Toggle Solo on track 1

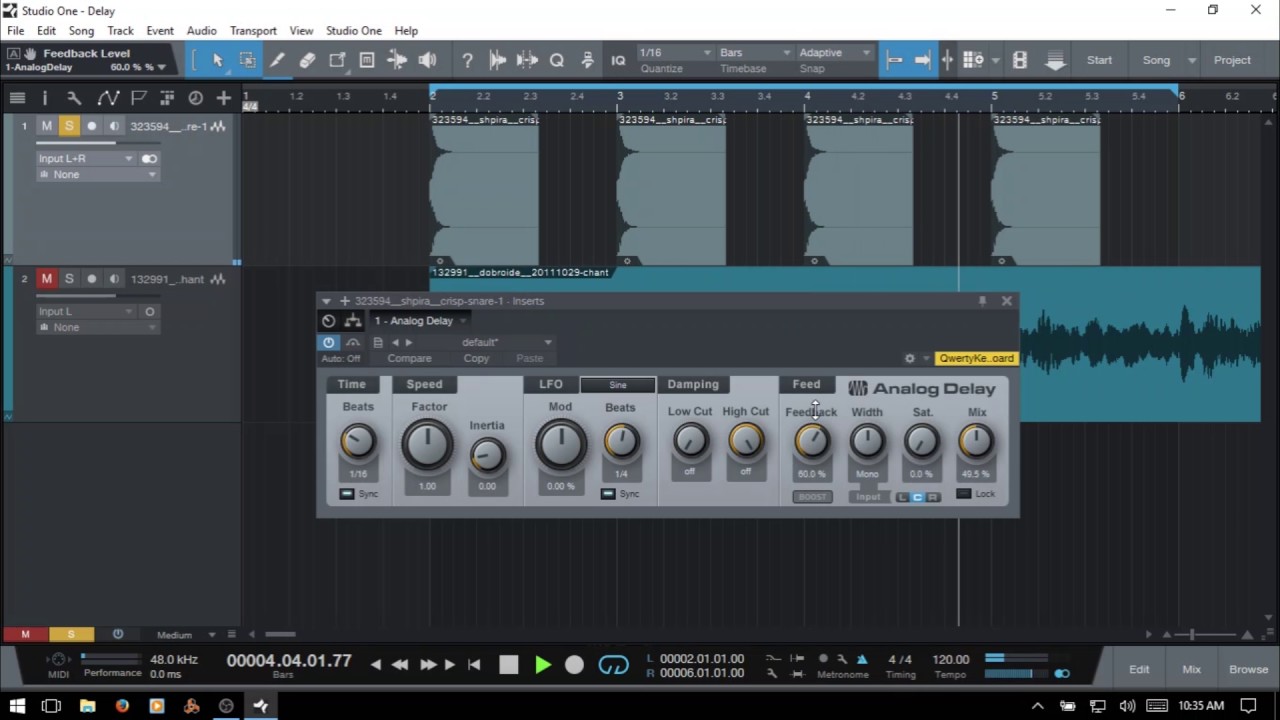pyautogui.click(x=69, y=126)
